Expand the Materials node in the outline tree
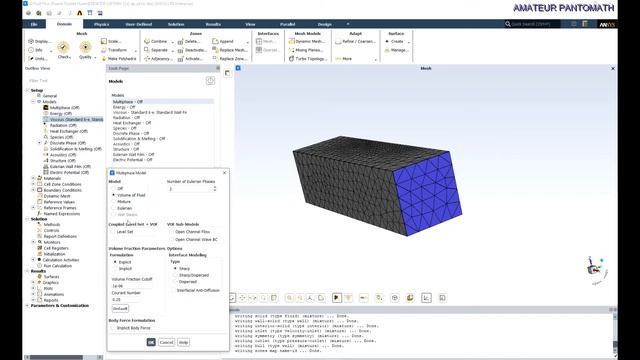Viewport: 640px width, 360px height. click(x=33, y=178)
